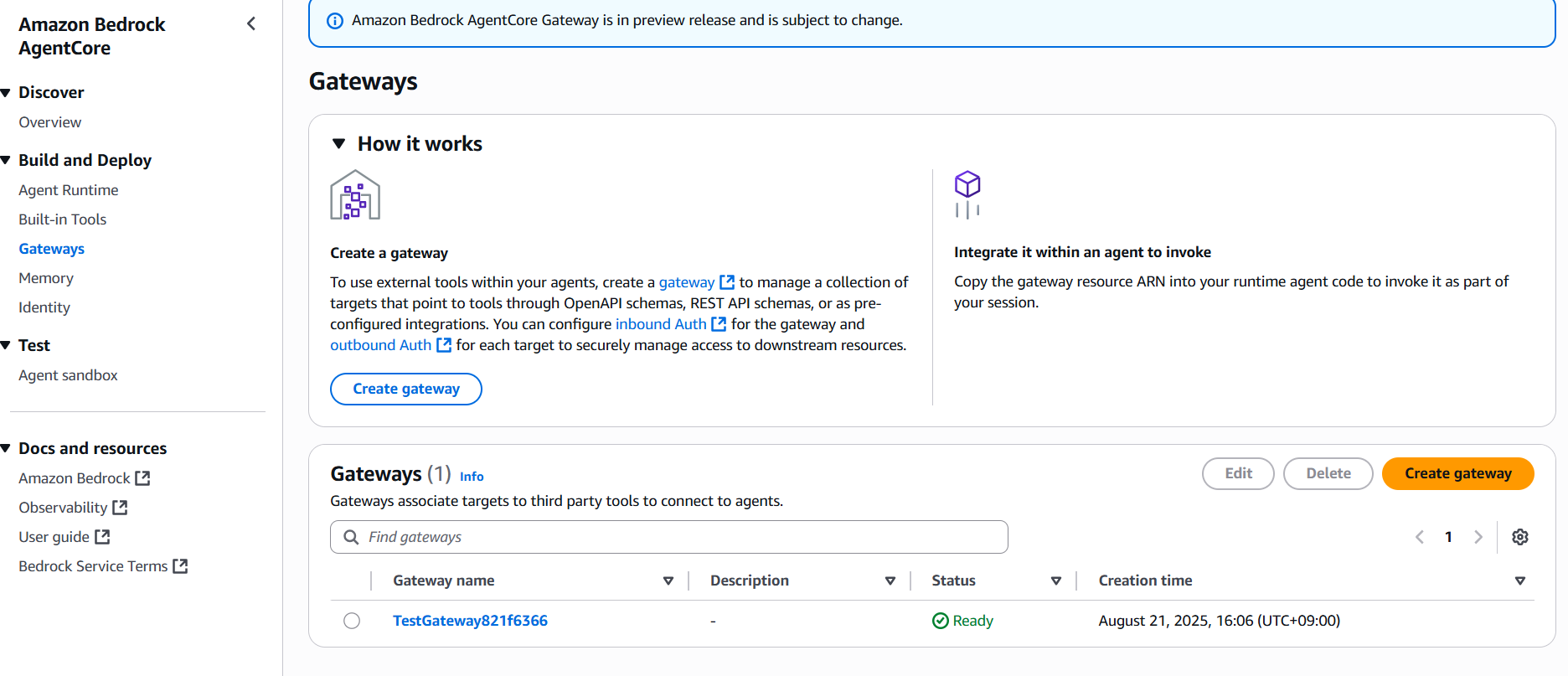1568x676 pixels.
Task: Collapse the Discover section
Action: pyautogui.click(x=6, y=92)
